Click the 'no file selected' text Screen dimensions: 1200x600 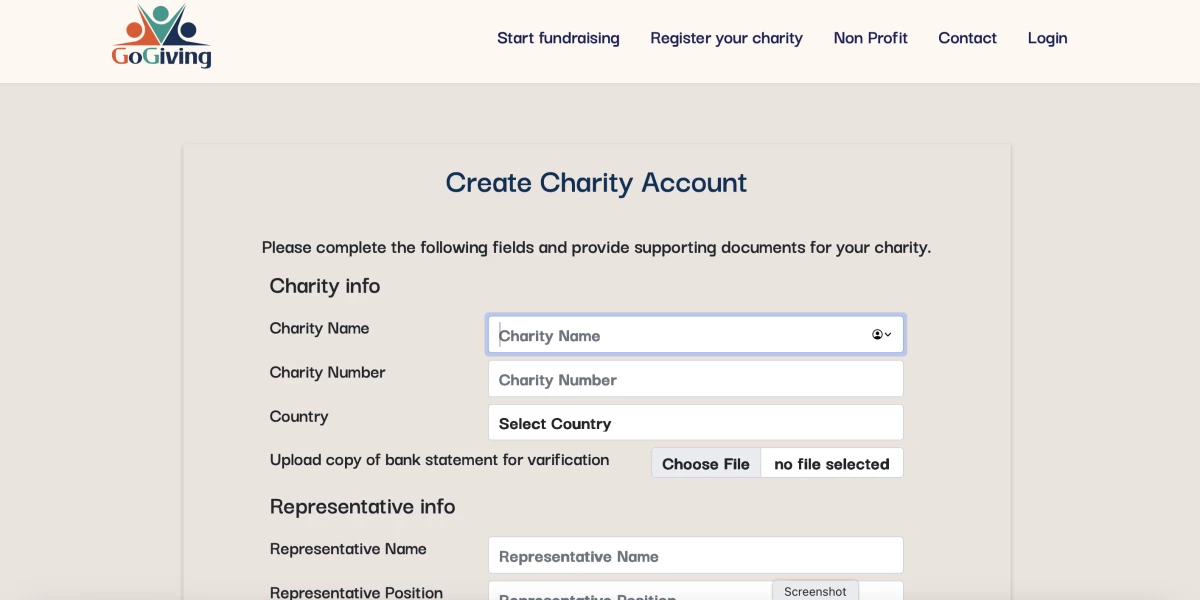tap(831, 464)
